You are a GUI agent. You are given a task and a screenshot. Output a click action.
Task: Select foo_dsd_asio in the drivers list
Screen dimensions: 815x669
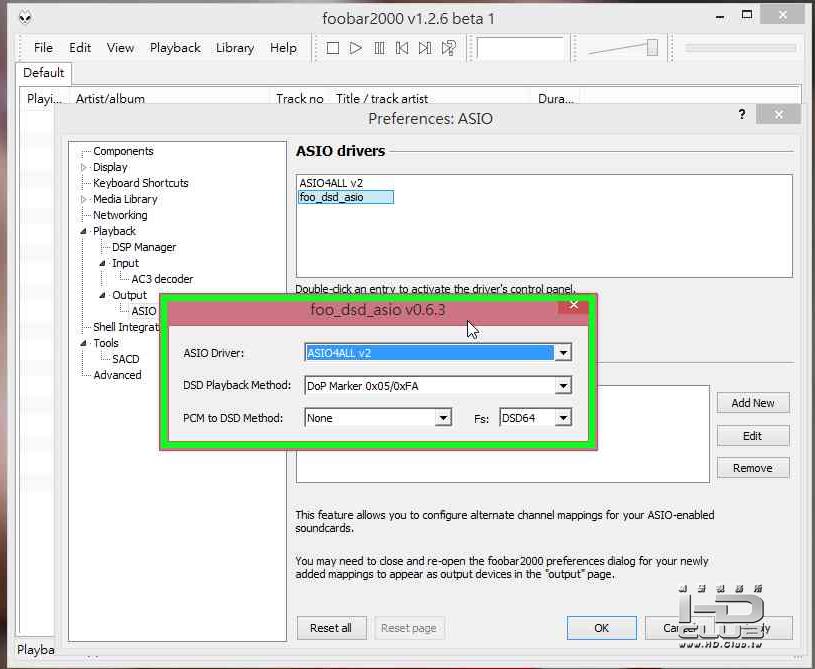[346, 197]
